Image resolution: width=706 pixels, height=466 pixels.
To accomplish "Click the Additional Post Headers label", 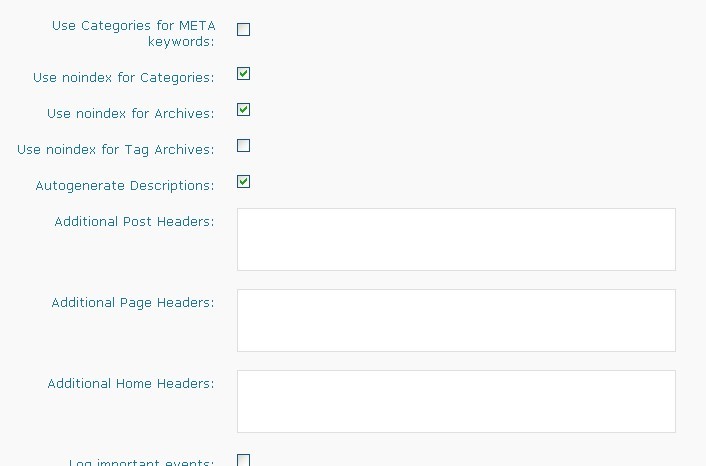I will pos(134,222).
